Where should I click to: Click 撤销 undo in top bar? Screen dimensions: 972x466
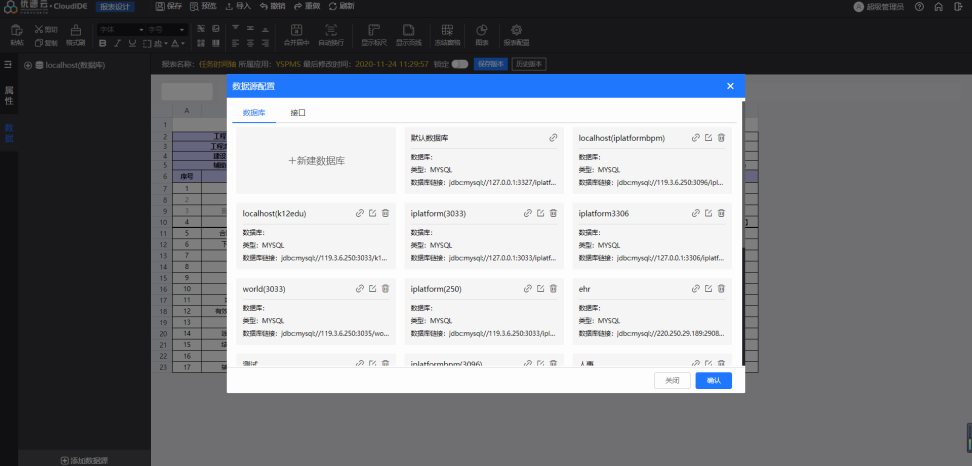point(273,6)
